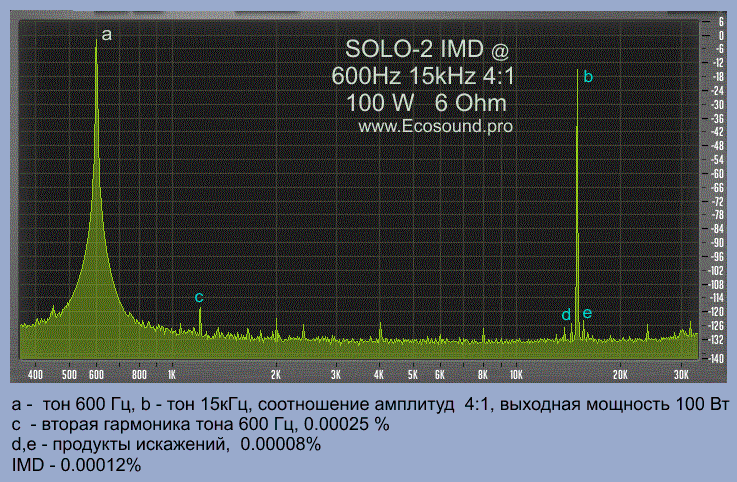Screen dimensions: 737x482
Task: Click the "6" dB scale label at top
Action: click(x=721, y=22)
